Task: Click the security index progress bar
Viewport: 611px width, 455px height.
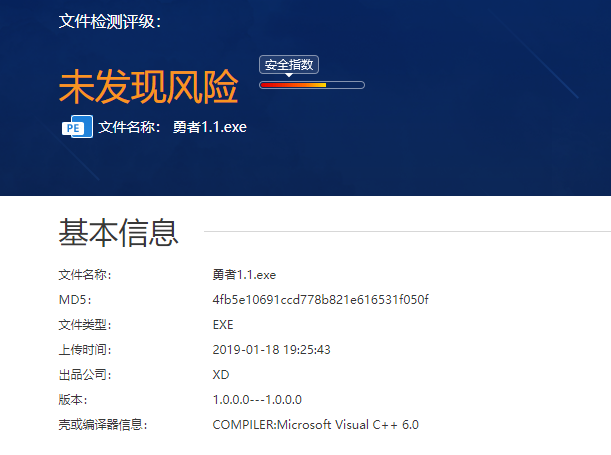Action: pyautogui.click(x=311, y=85)
